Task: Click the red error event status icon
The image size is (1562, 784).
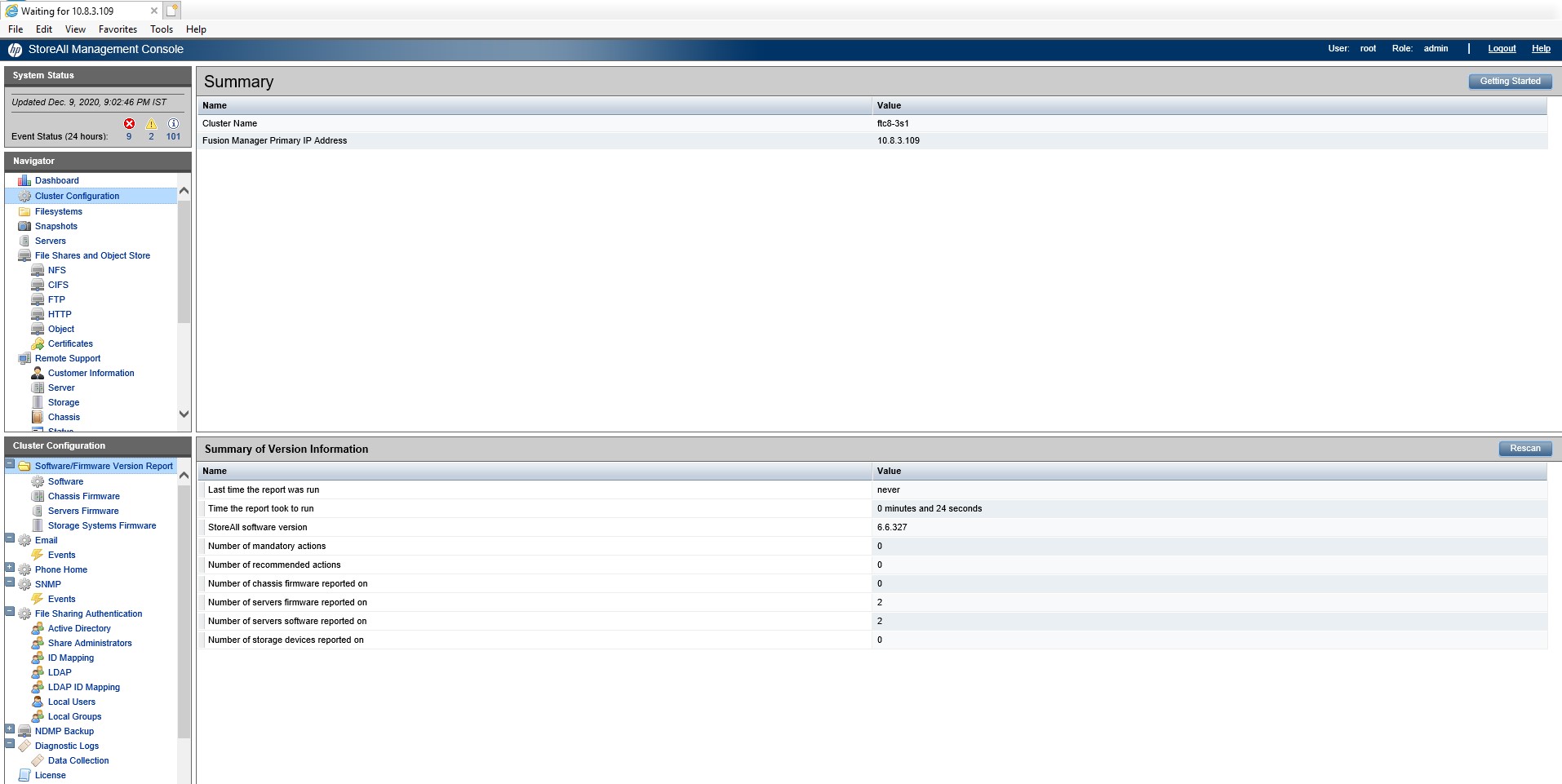Action: 129,123
